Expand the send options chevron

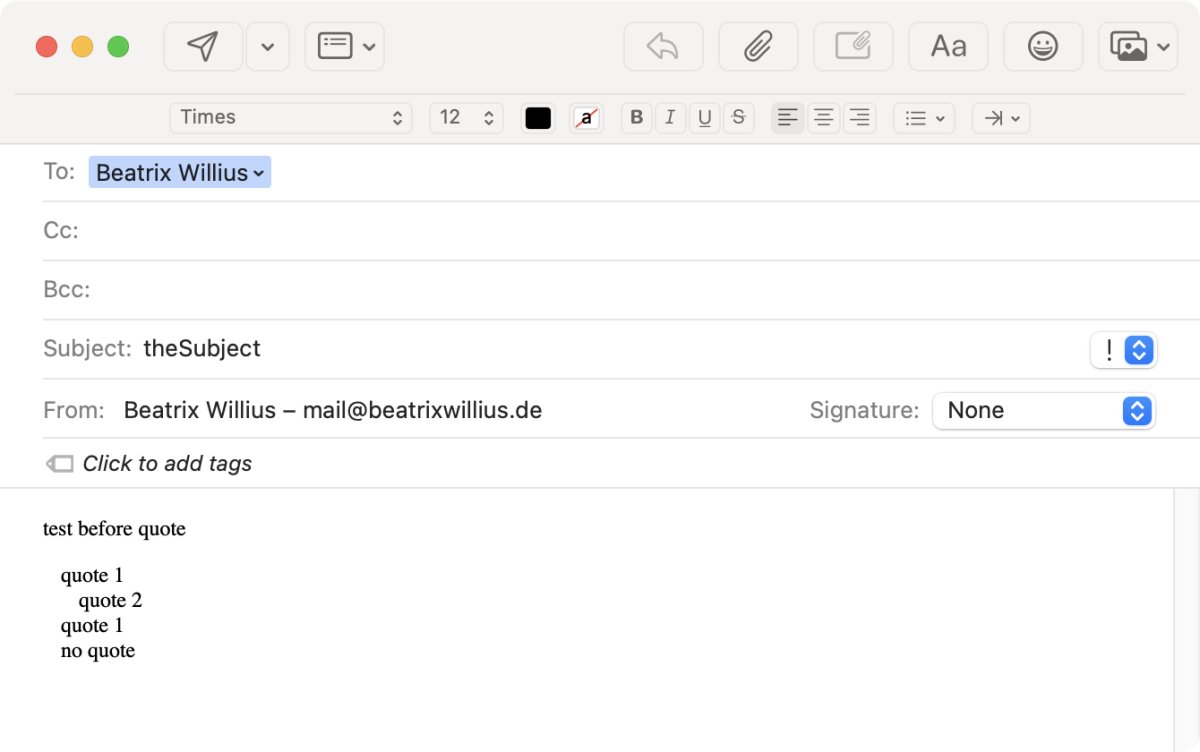tap(267, 47)
